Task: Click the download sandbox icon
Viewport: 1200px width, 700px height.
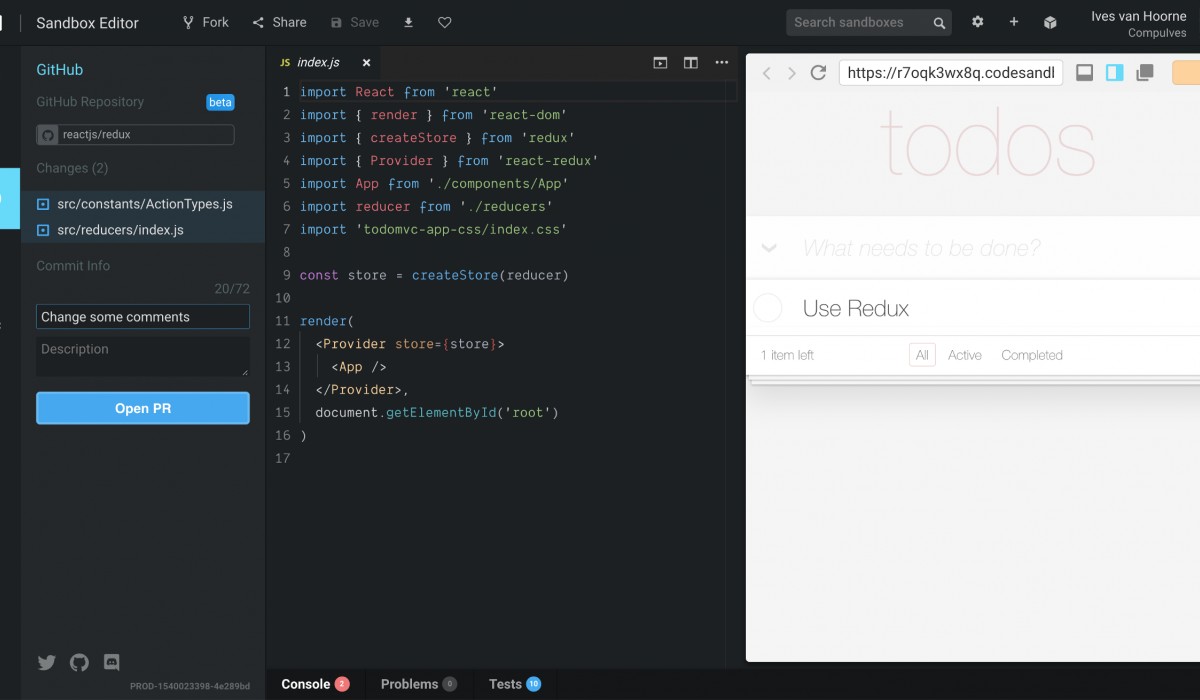Action: click(x=408, y=22)
